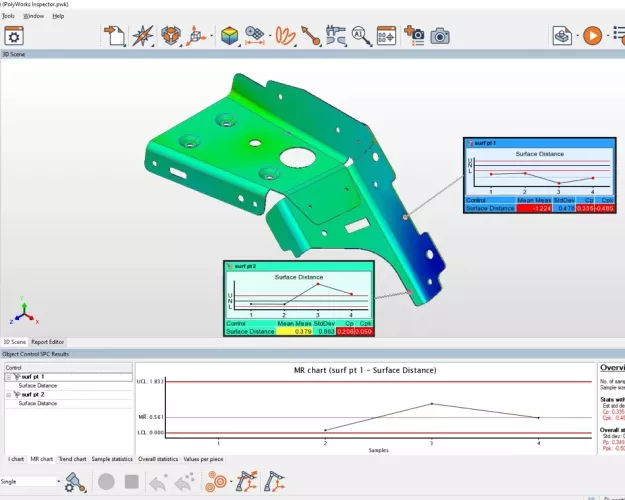Select Surface Distance under surf pt 2

coord(38,403)
